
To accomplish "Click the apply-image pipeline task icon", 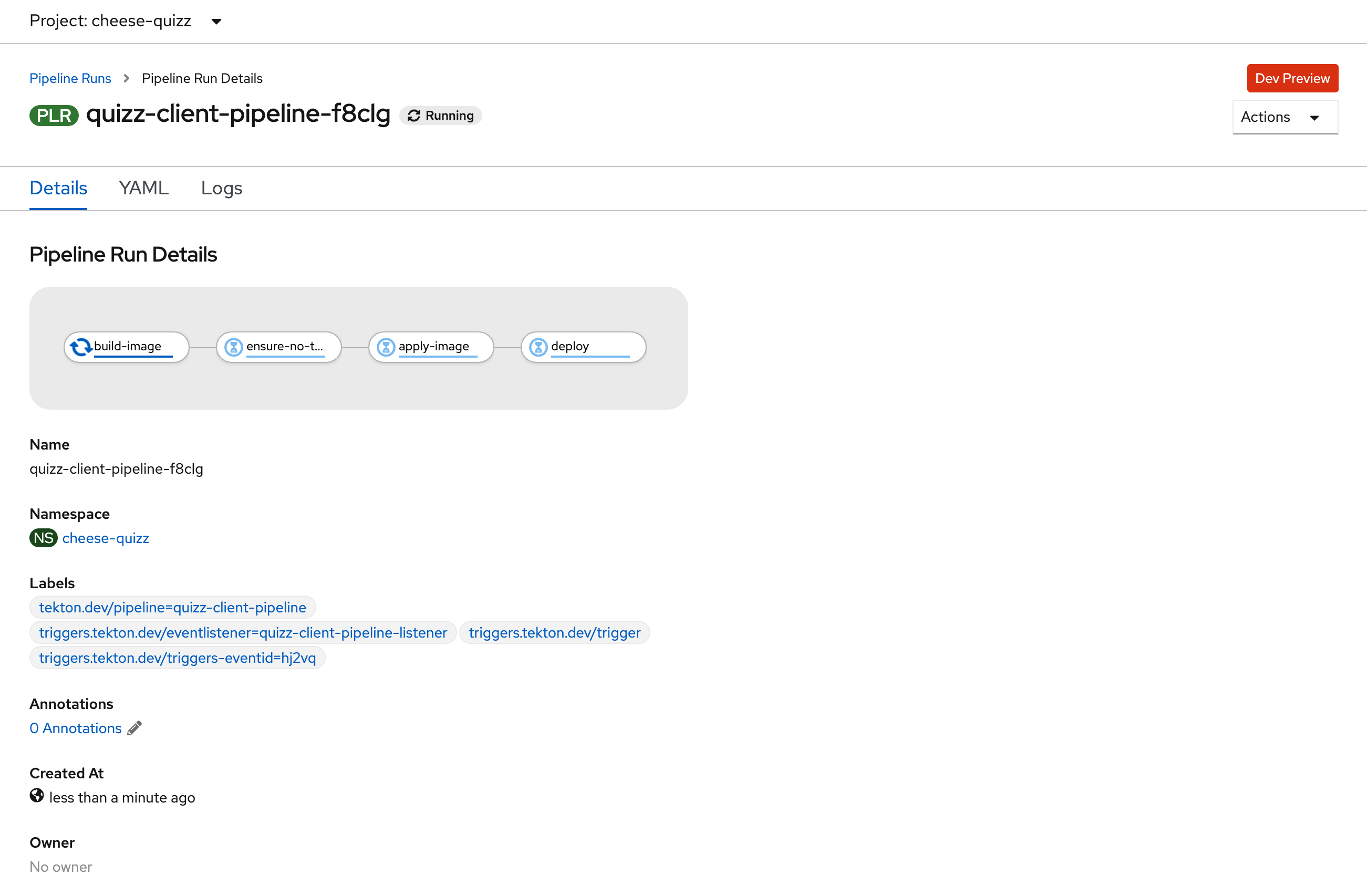I will pyautogui.click(x=386, y=346).
